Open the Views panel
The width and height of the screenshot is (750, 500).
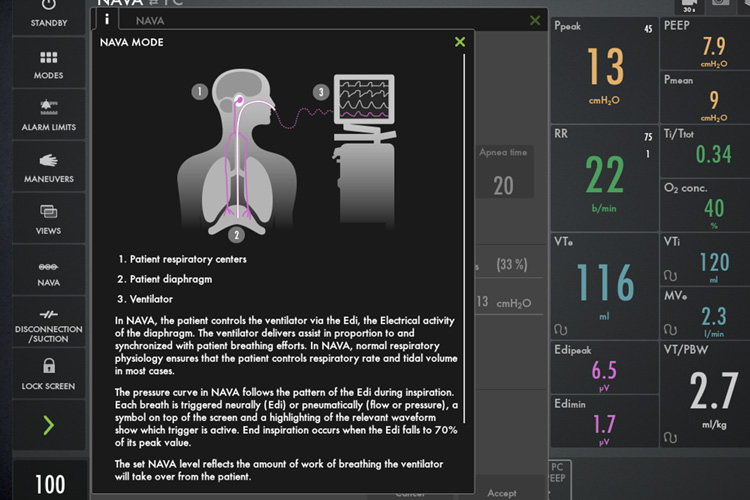[x=48, y=219]
